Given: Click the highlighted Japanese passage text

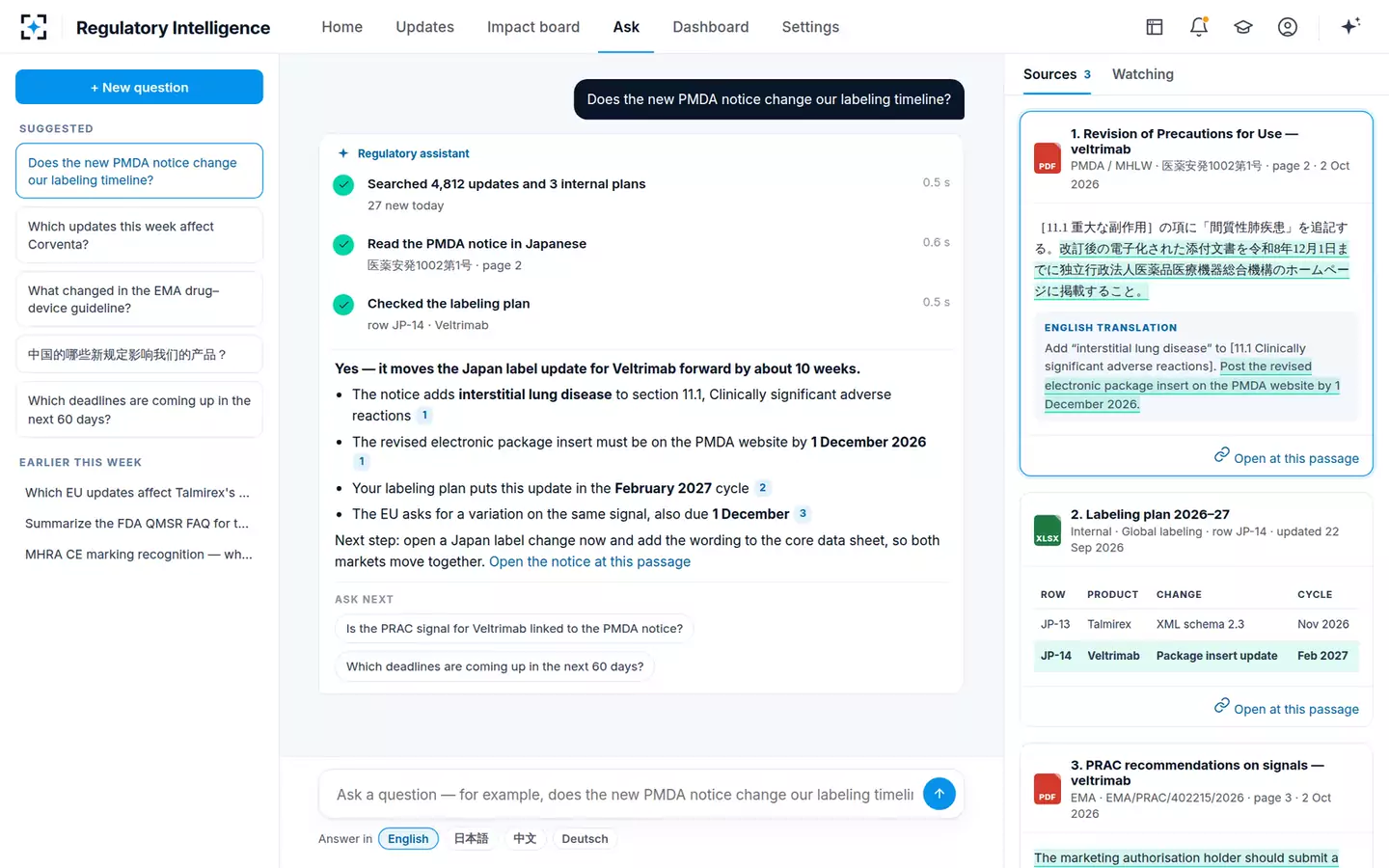Looking at the screenshot, I should 1192,269.
